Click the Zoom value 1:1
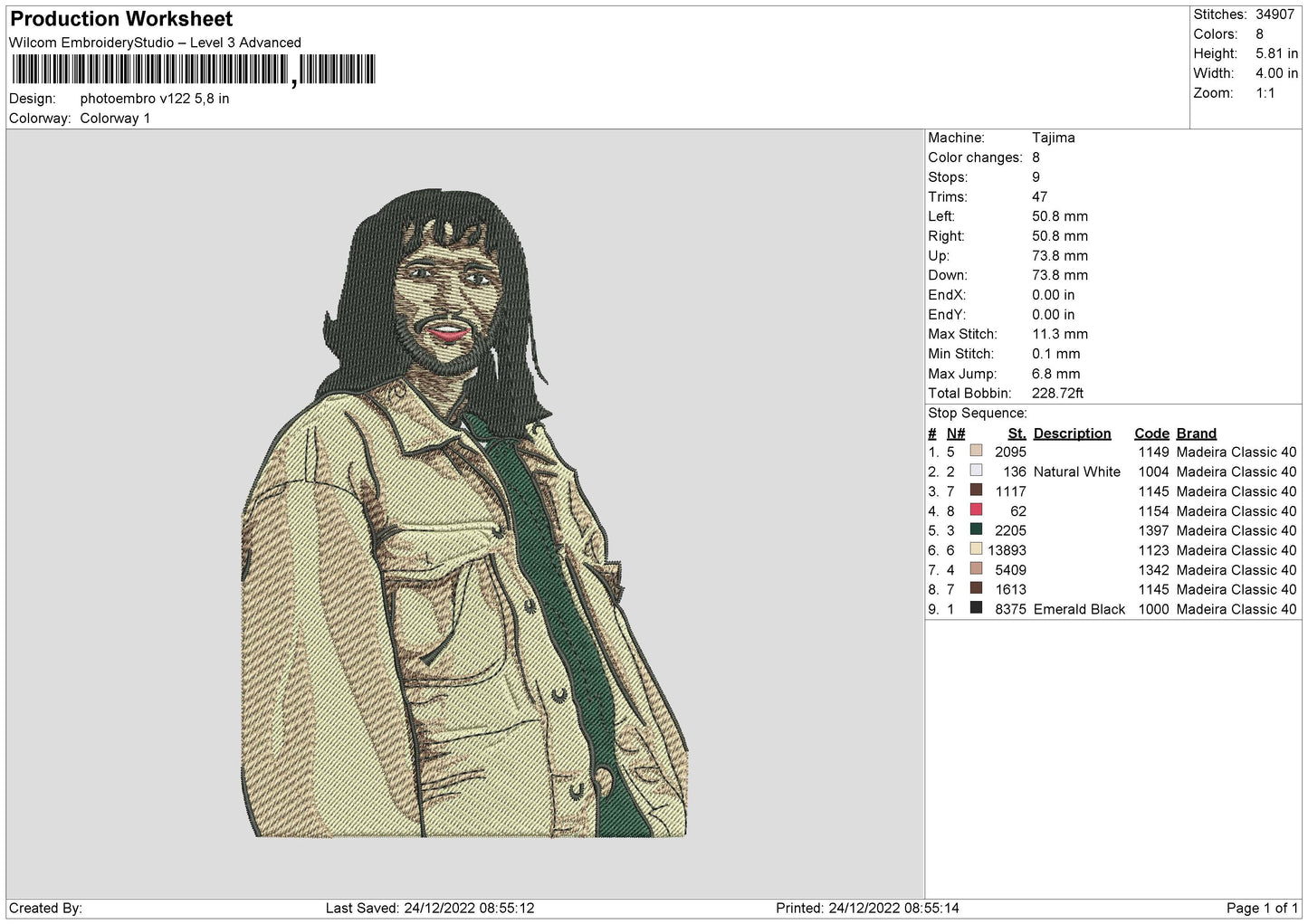This screenshot has width=1308, height=924. (1265, 93)
